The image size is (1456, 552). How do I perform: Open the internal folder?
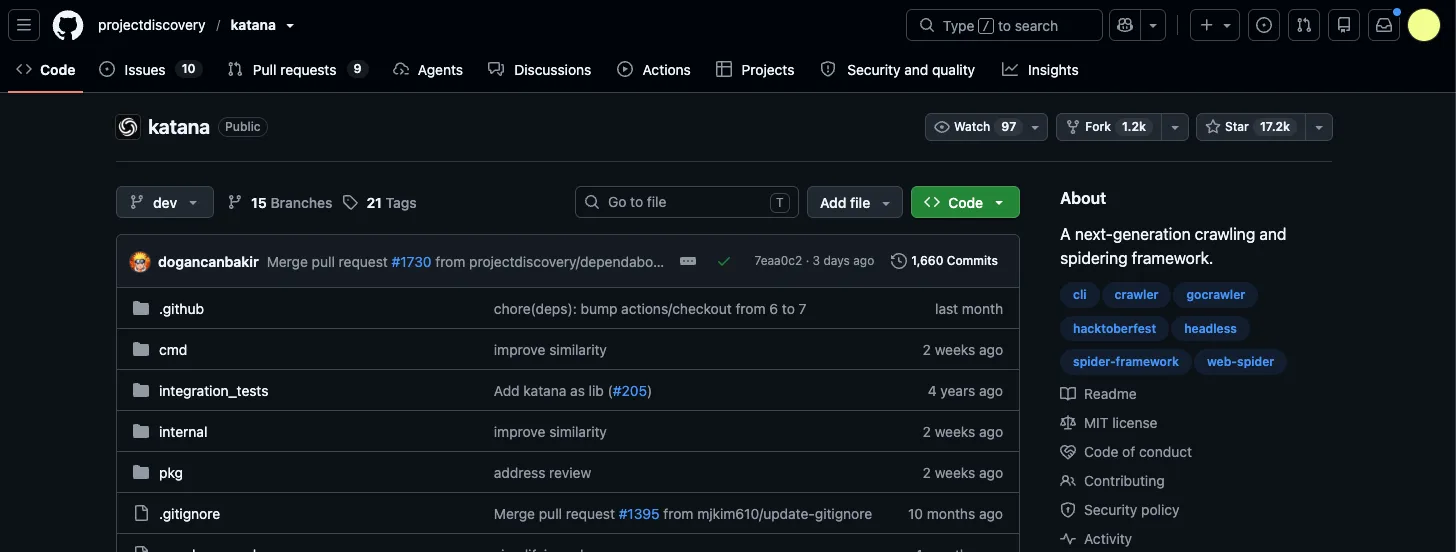pos(183,432)
